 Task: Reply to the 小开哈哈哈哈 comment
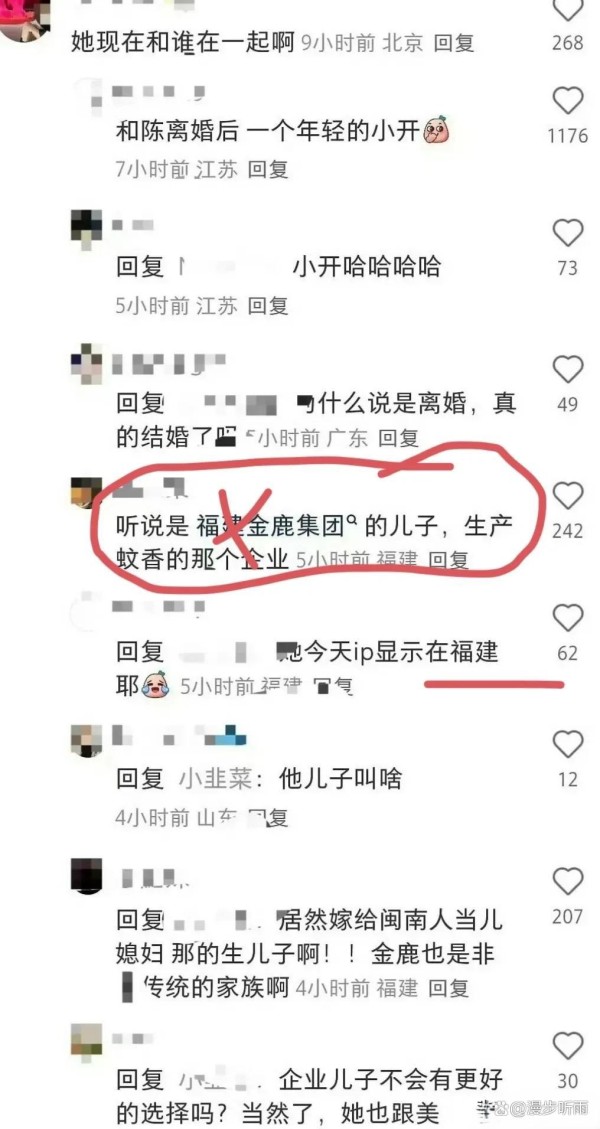[268, 306]
